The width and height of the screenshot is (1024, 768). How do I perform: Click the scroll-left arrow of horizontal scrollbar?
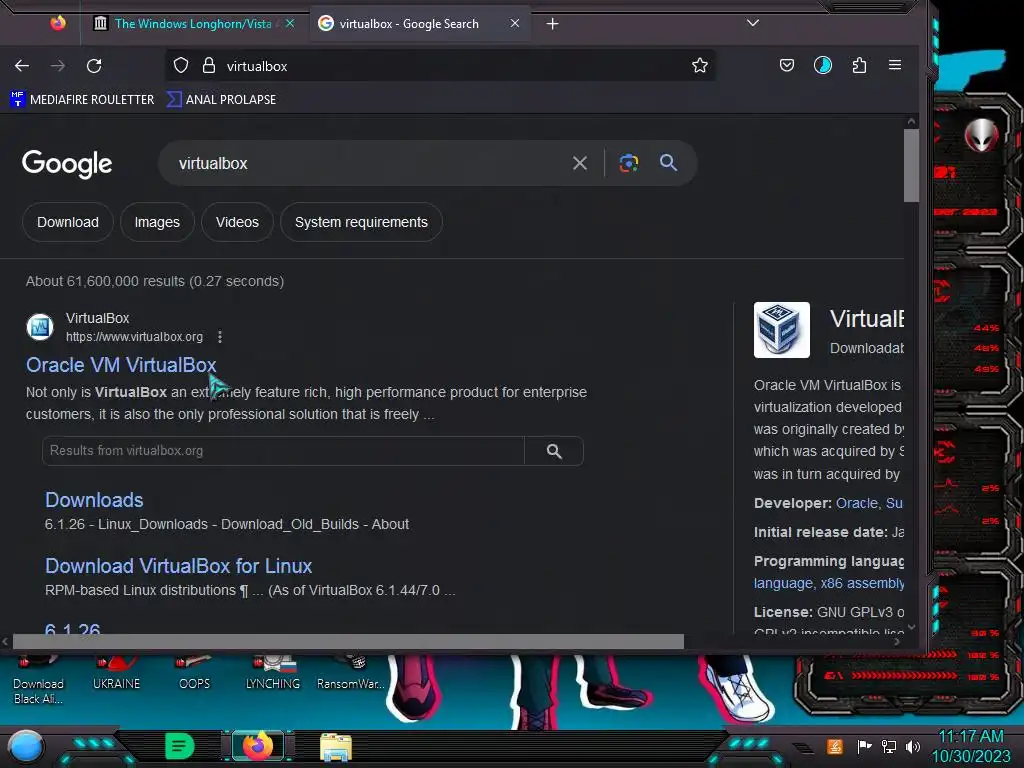5,641
